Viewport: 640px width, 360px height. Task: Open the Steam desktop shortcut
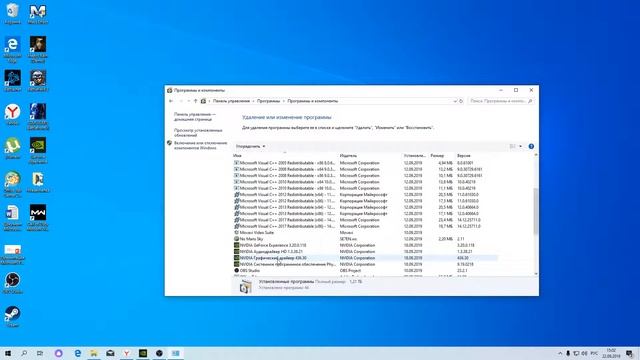pyautogui.click(x=12, y=316)
